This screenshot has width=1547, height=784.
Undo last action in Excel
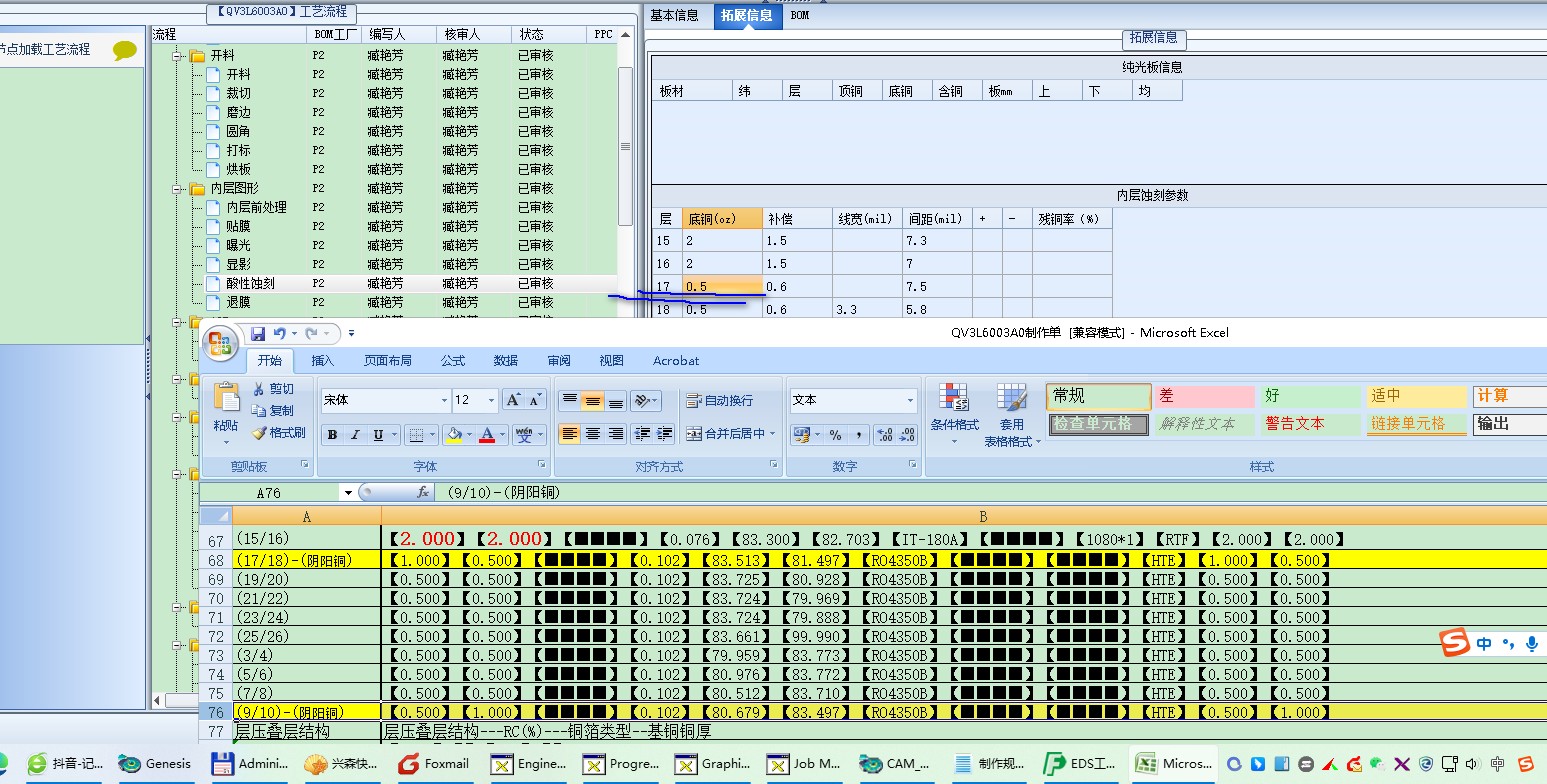tap(279, 333)
